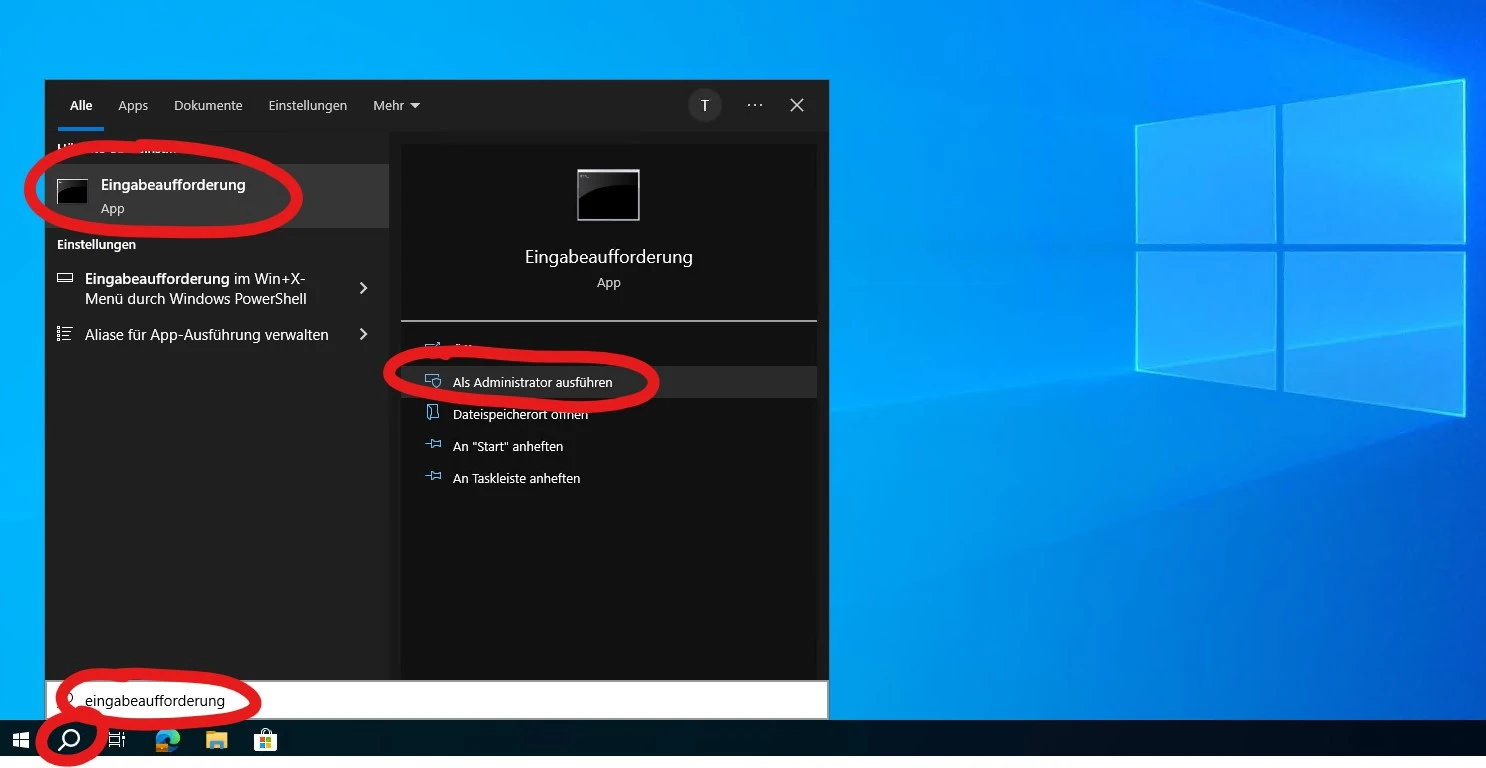The image size is (1486, 768).
Task: Switch to the Dokumente tab
Action: point(208,105)
